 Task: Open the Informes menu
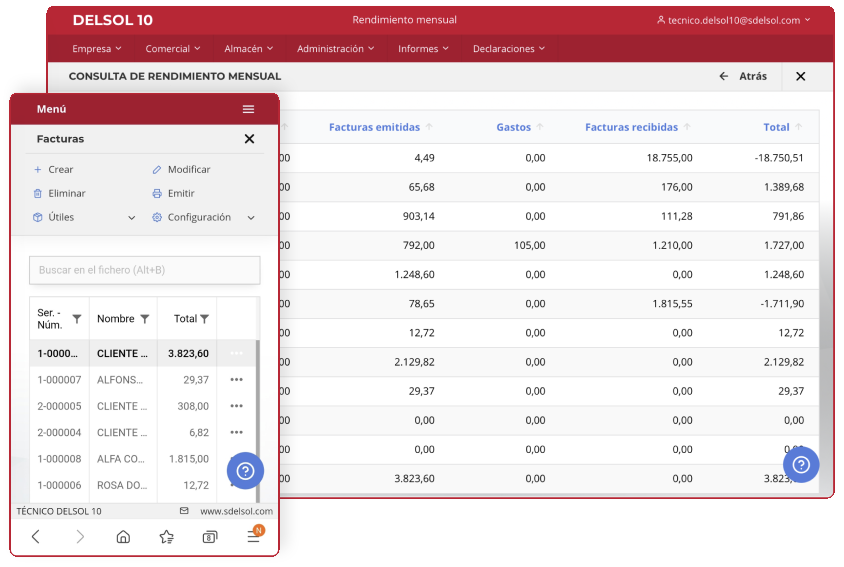coord(423,48)
